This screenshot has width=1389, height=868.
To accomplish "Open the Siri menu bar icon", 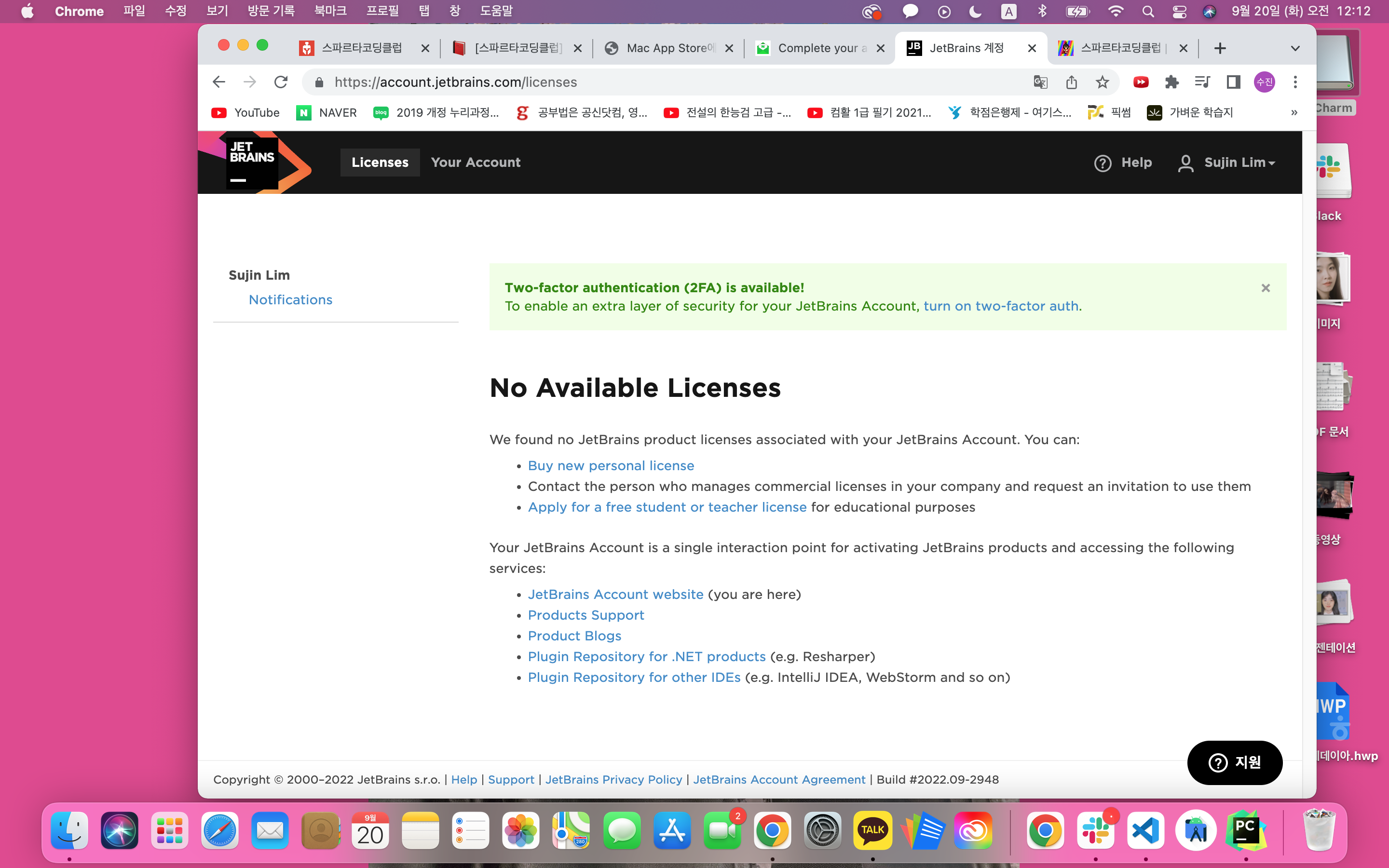I will click(1210, 12).
